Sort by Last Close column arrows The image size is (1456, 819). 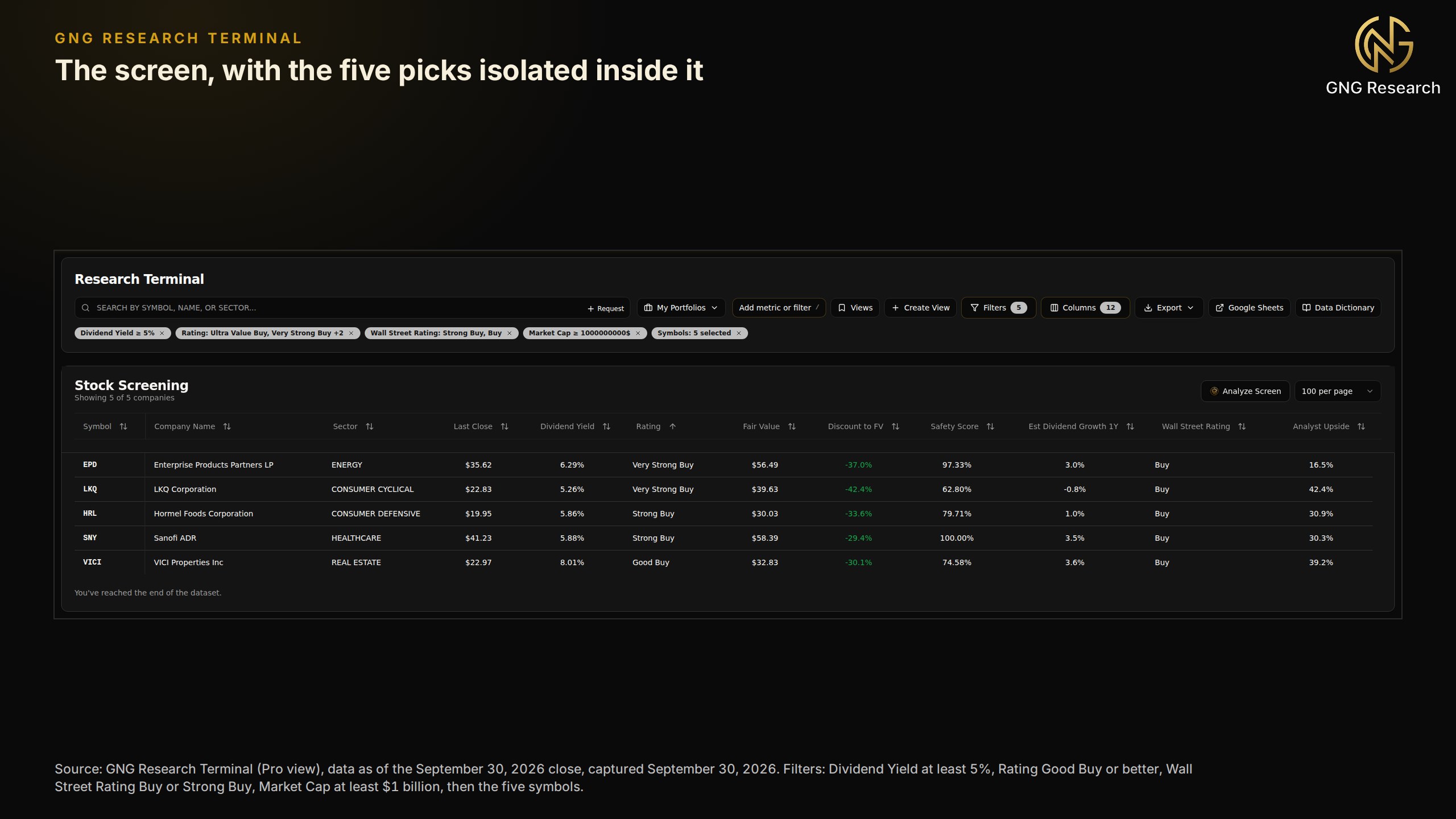(504, 427)
